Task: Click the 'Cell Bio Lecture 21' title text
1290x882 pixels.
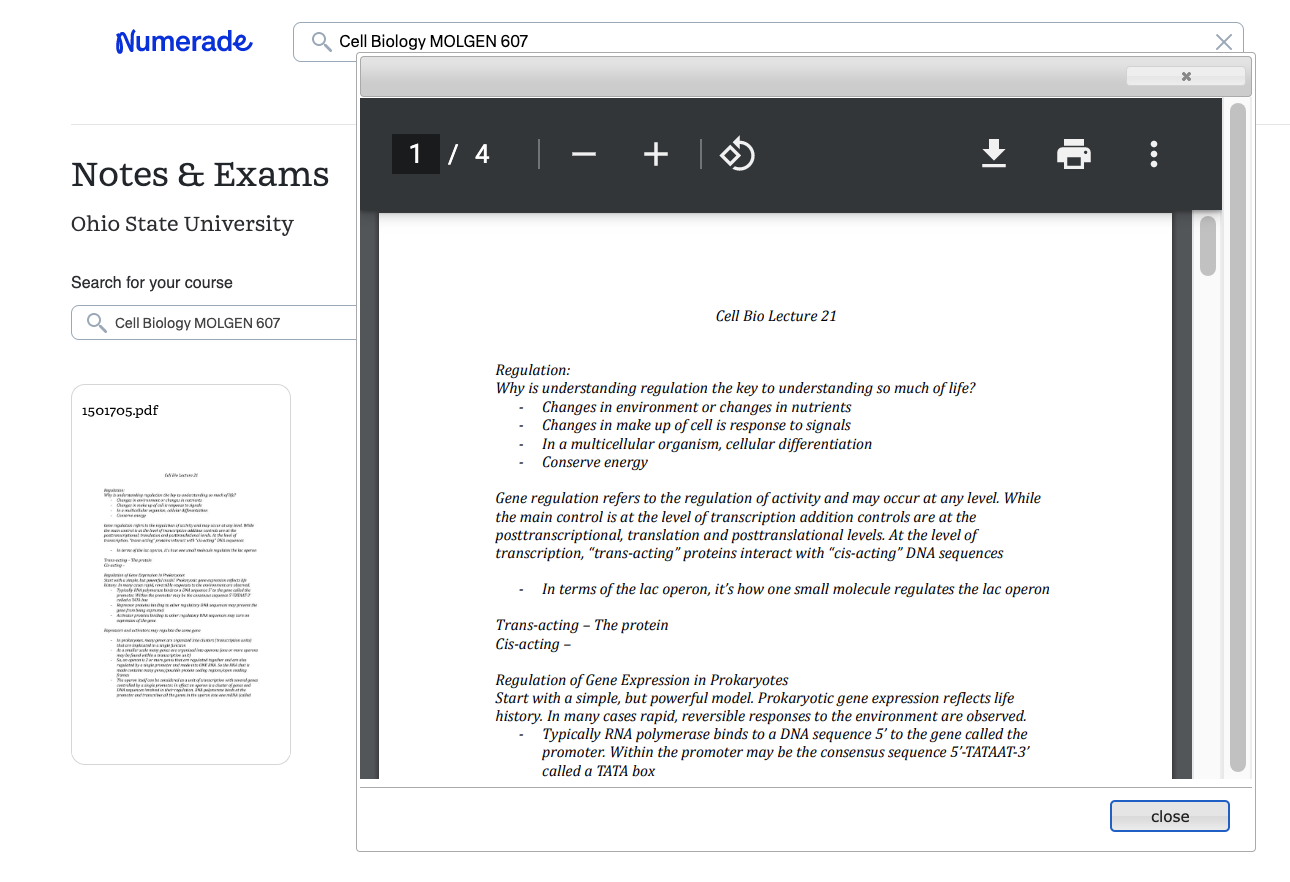Action: tap(776, 316)
